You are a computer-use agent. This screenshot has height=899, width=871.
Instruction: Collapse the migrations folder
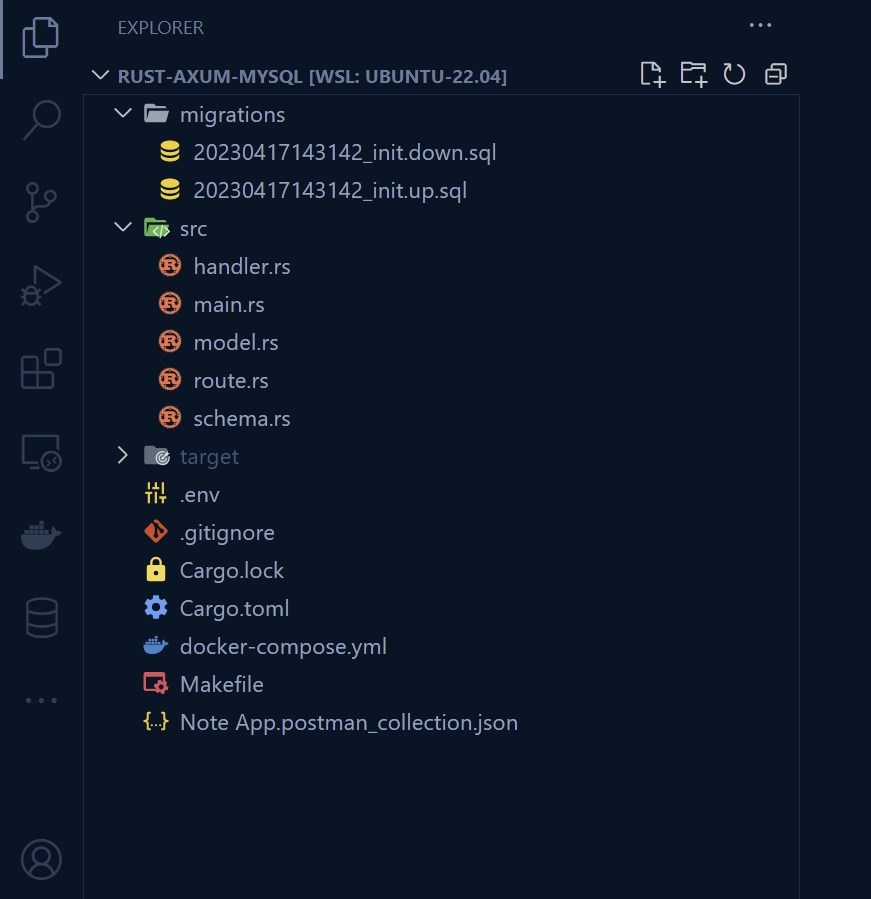122,114
